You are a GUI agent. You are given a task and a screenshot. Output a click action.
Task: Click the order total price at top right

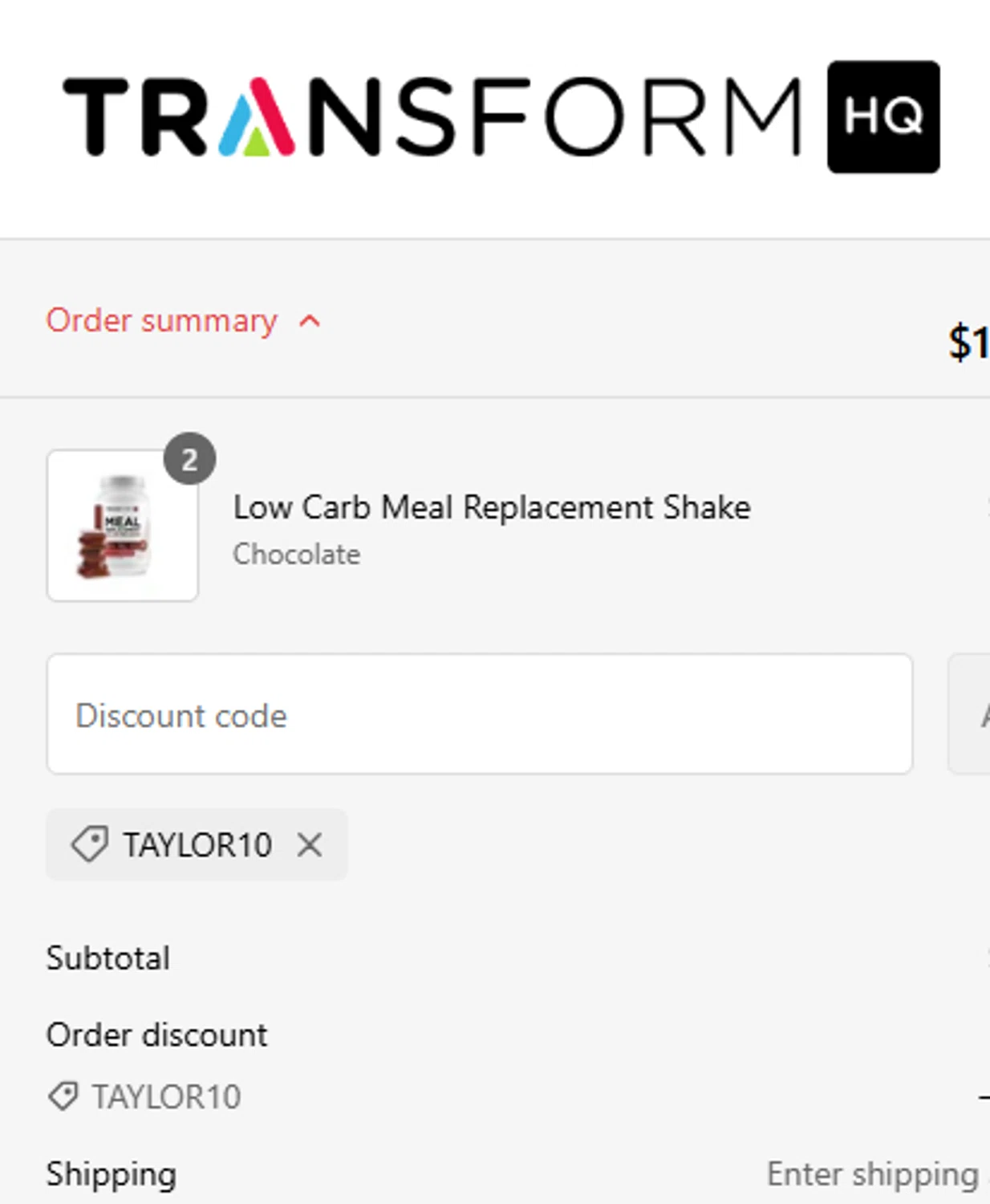click(968, 343)
